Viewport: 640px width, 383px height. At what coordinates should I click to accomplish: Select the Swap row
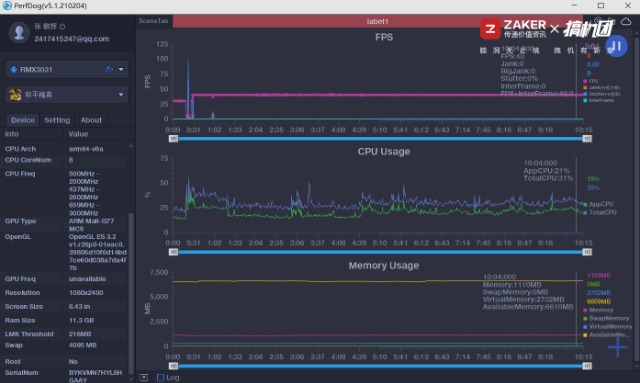(65, 345)
